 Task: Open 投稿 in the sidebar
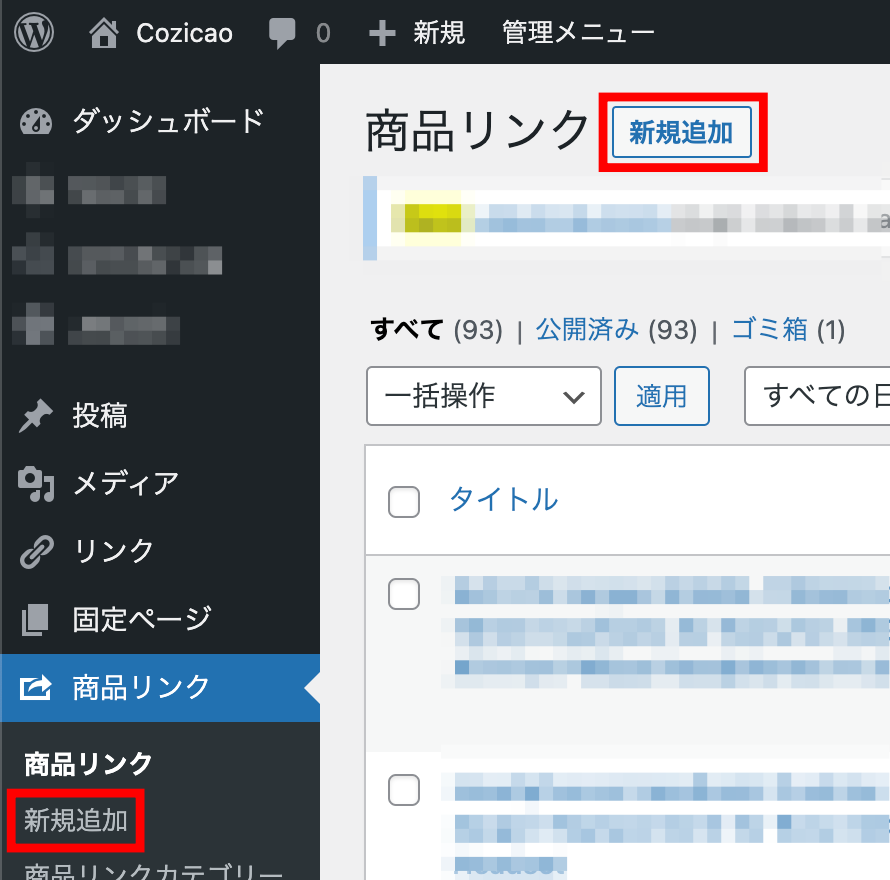[x=100, y=415]
